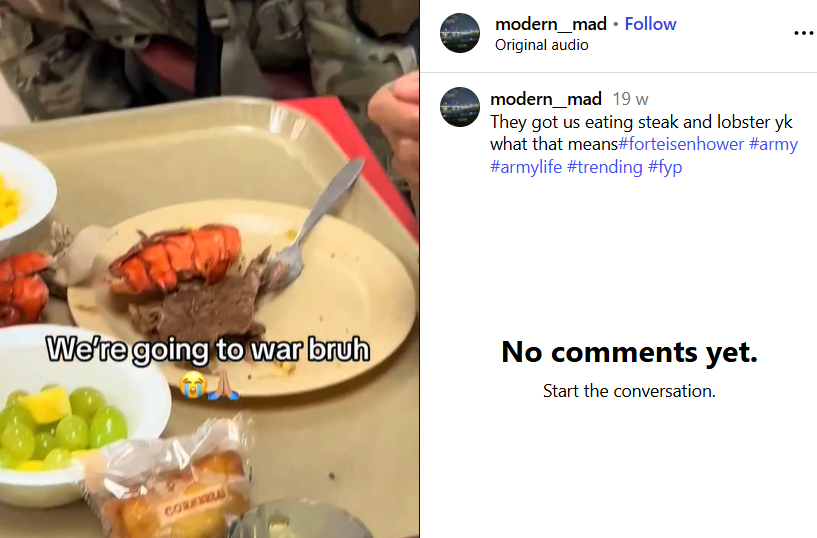Open modern__mad profile picture in post header

pos(460,33)
